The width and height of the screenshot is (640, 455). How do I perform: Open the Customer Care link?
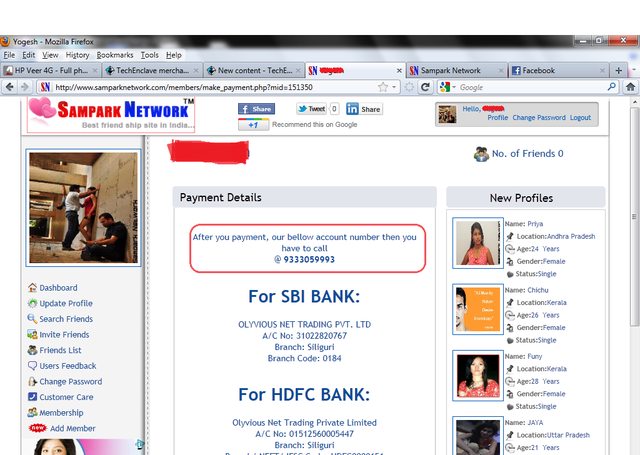point(66,397)
